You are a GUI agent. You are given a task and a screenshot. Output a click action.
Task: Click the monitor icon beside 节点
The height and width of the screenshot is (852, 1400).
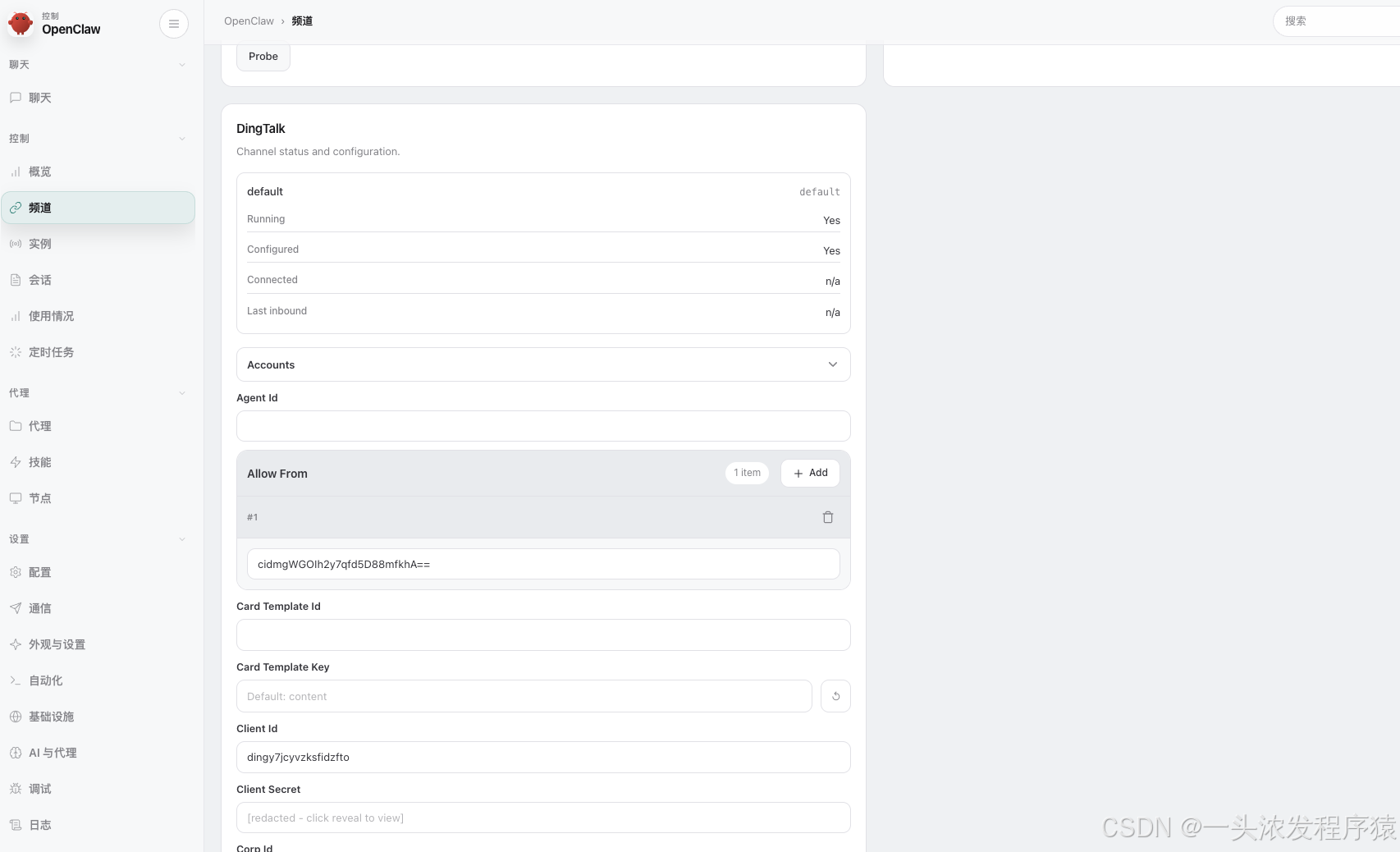click(x=15, y=498)
